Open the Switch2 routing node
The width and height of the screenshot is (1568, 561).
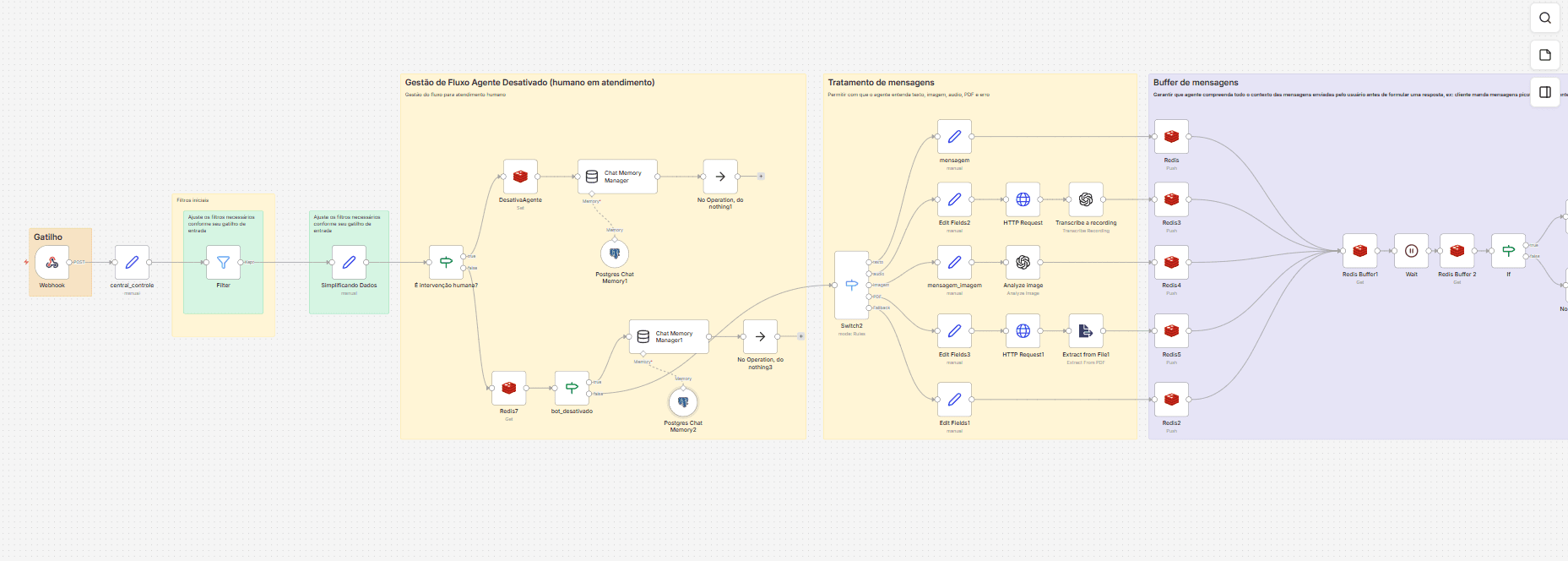click(851, 285)
